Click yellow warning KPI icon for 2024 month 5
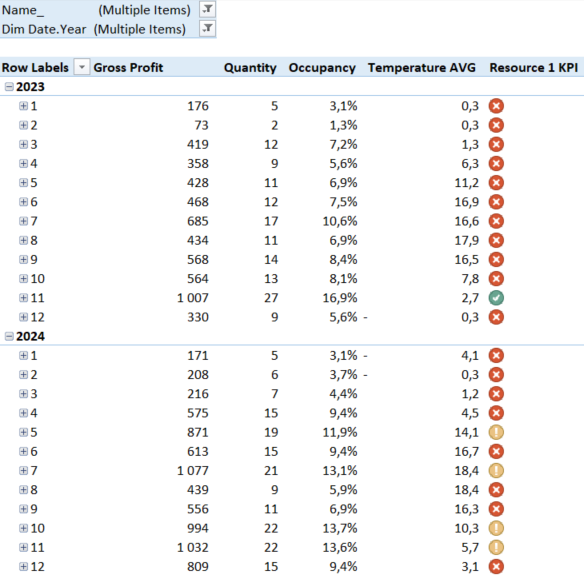 click(x=496, y=432)
